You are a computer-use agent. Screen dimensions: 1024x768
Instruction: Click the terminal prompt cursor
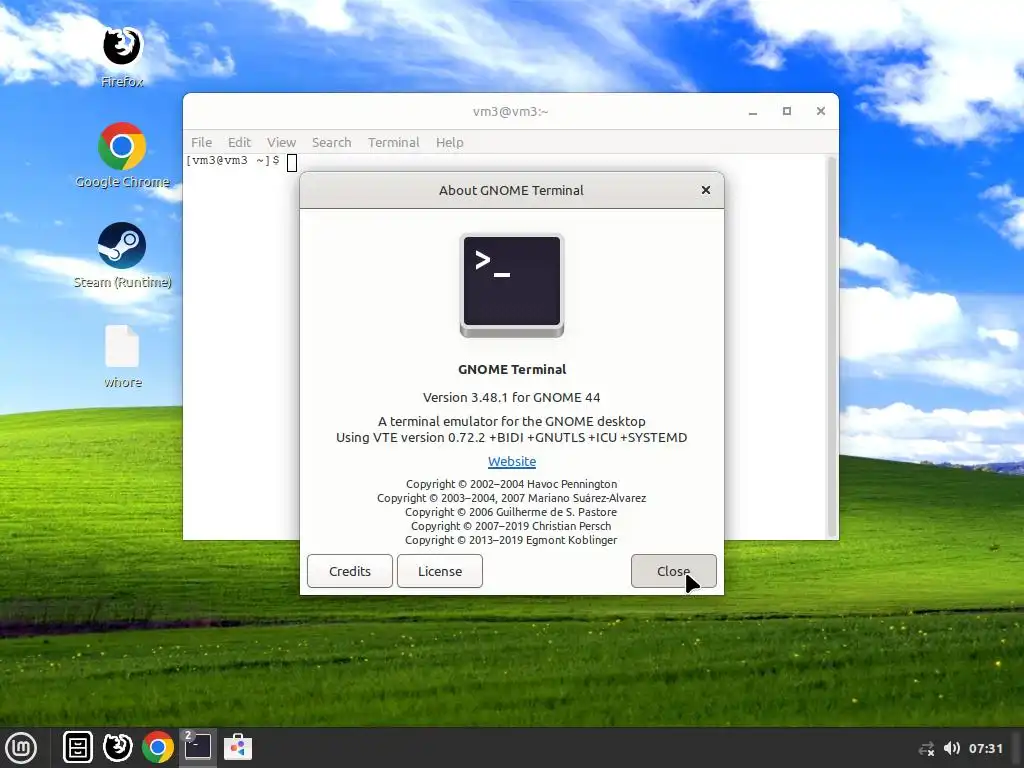[292, 163]
